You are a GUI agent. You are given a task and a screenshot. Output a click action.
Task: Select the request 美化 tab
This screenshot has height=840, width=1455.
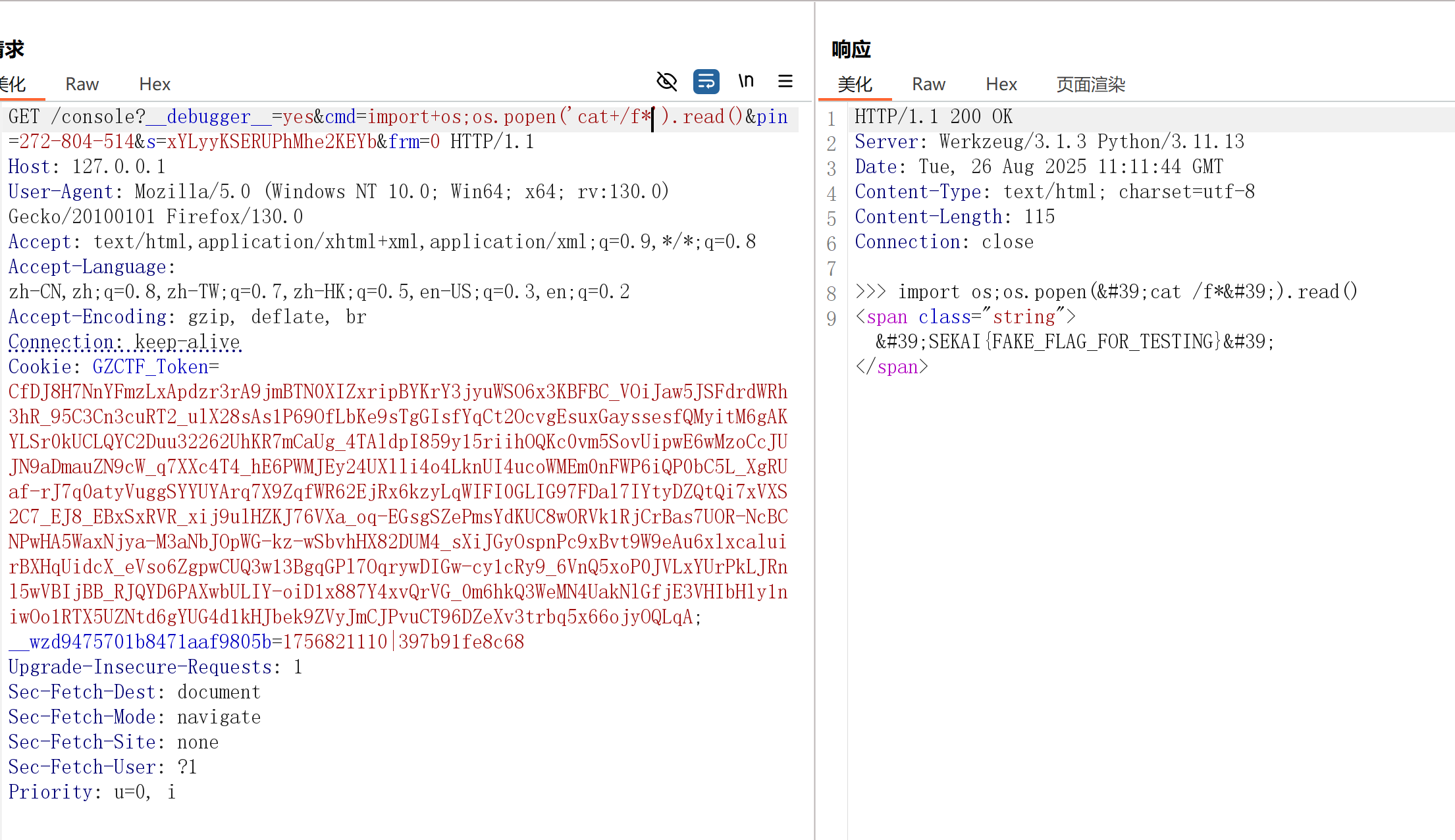pyautogui.click(x=13, y=84)
